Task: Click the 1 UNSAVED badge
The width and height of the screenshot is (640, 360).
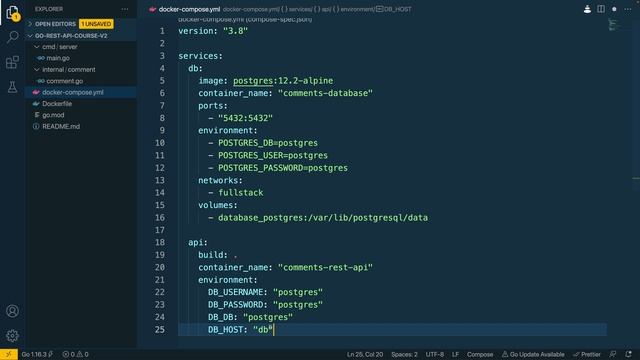Action: (96, 24)
